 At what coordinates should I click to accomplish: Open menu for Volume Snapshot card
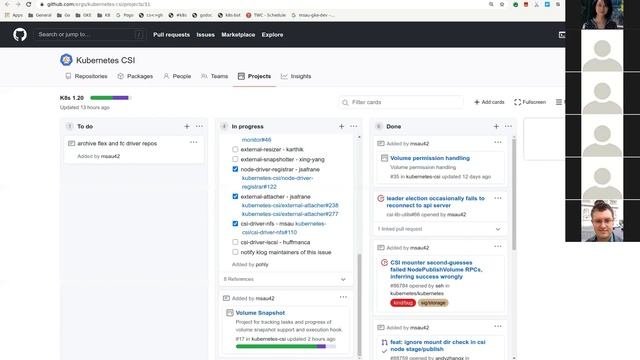click(343, 297)
